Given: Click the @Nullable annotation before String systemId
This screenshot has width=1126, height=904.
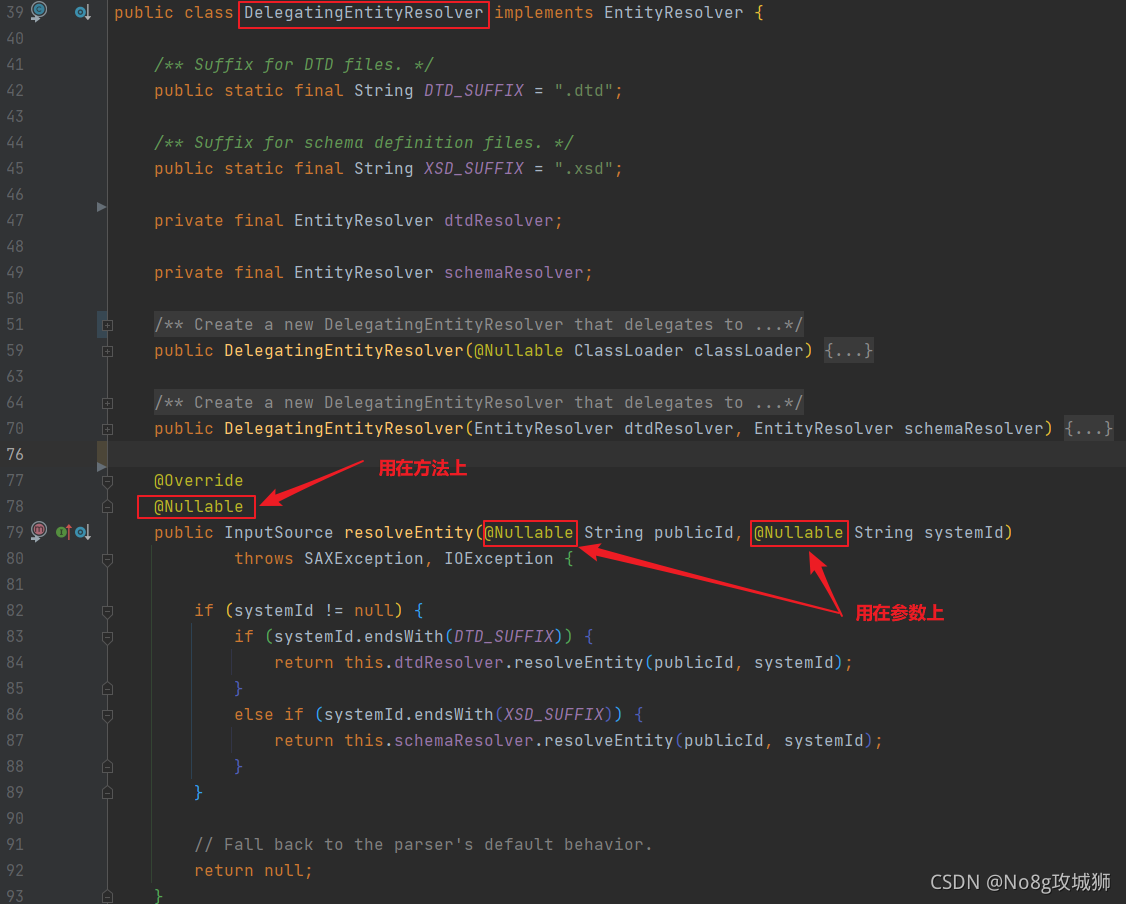Looking at the screenshot, I should [x=799, y=533].
